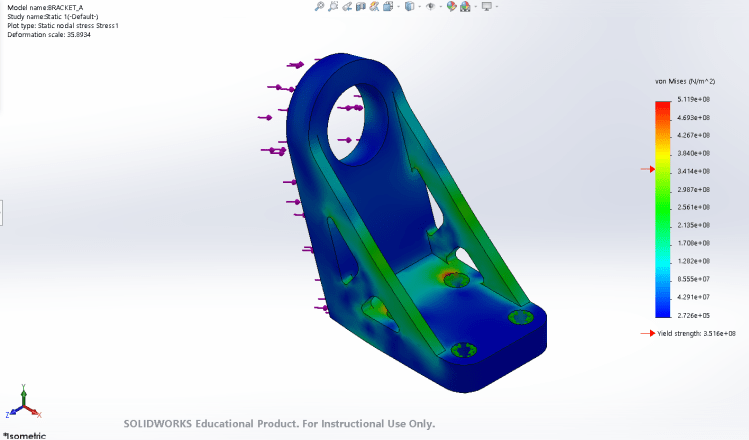
Task: Toggle the Hide/Show Items eye icon
Action: pos(430,6)
